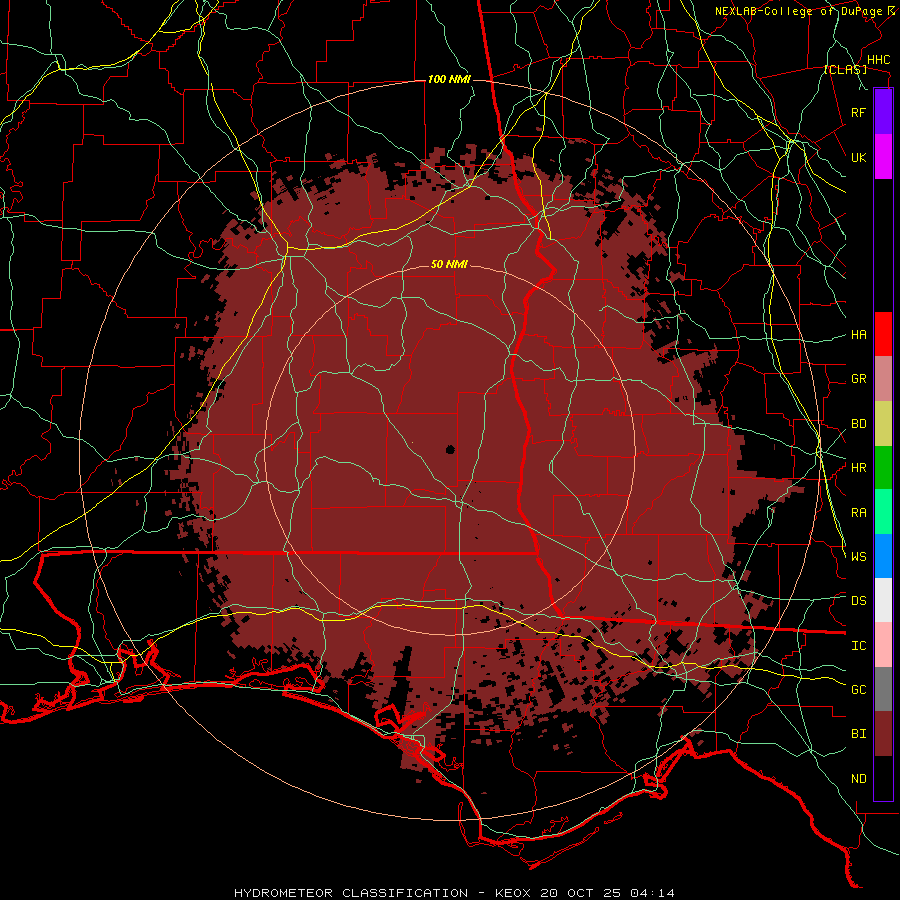Click the RF purple legend swatch

tap(883, 112)
